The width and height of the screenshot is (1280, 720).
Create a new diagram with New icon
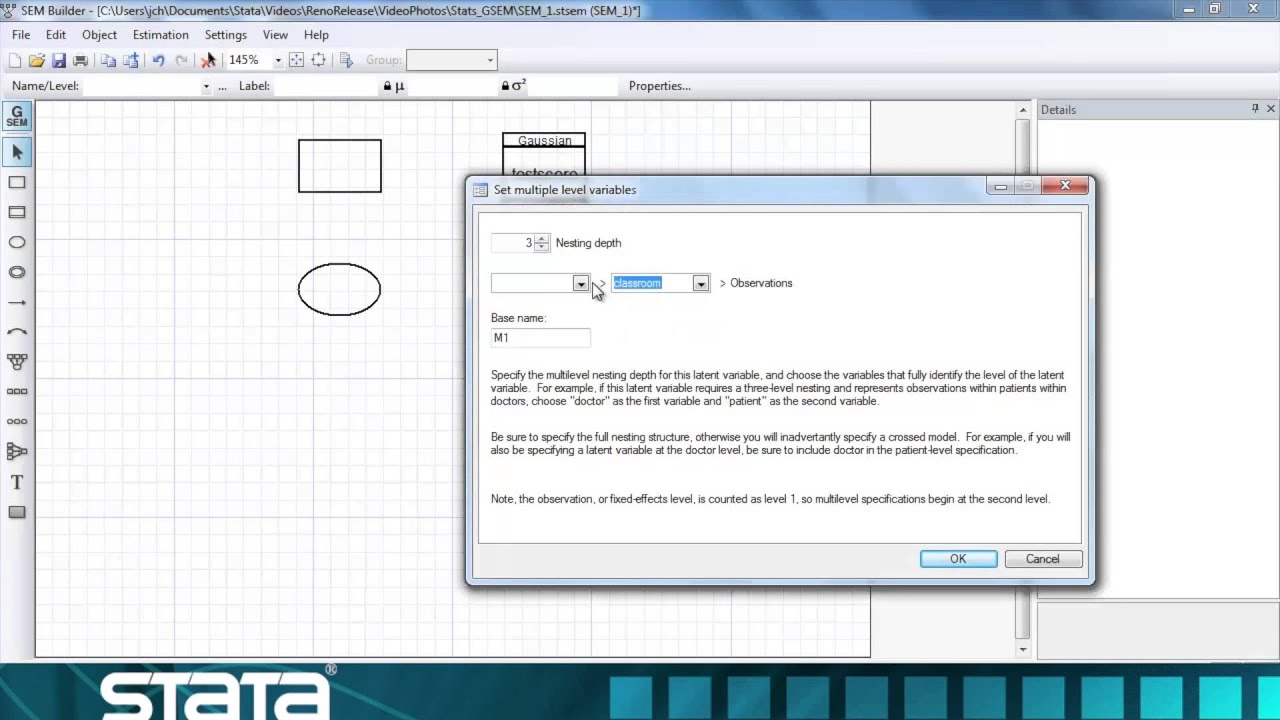pyautogui.click(x=15, y=60)
